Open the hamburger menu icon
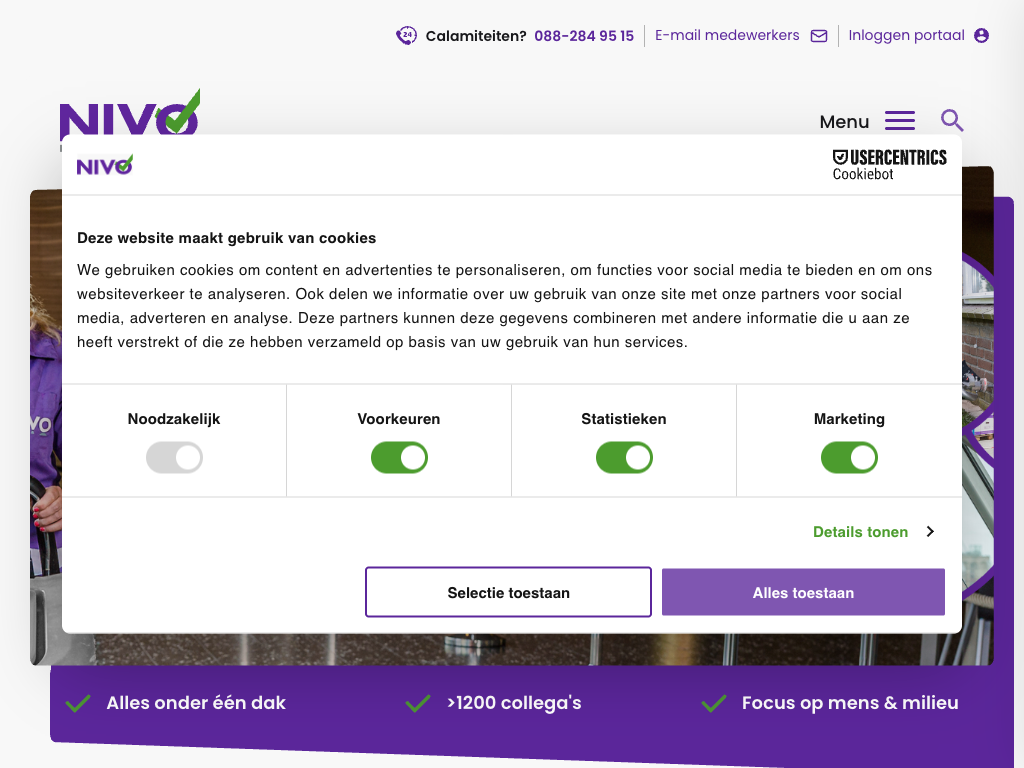This screenshot has width=1024, height=768. [x=900, y=121]
